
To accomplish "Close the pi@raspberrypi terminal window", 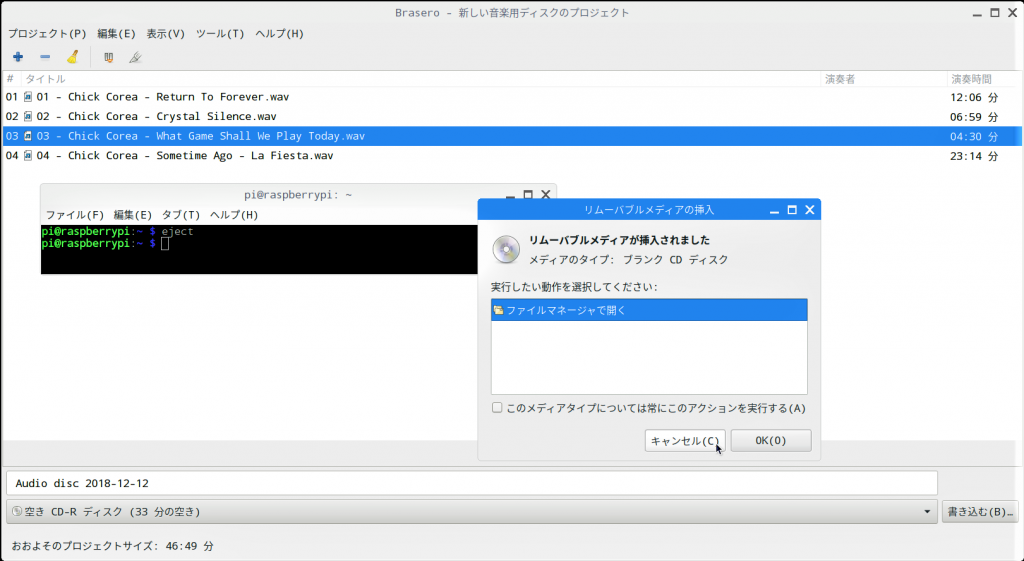I will click(x=546, y=195).
